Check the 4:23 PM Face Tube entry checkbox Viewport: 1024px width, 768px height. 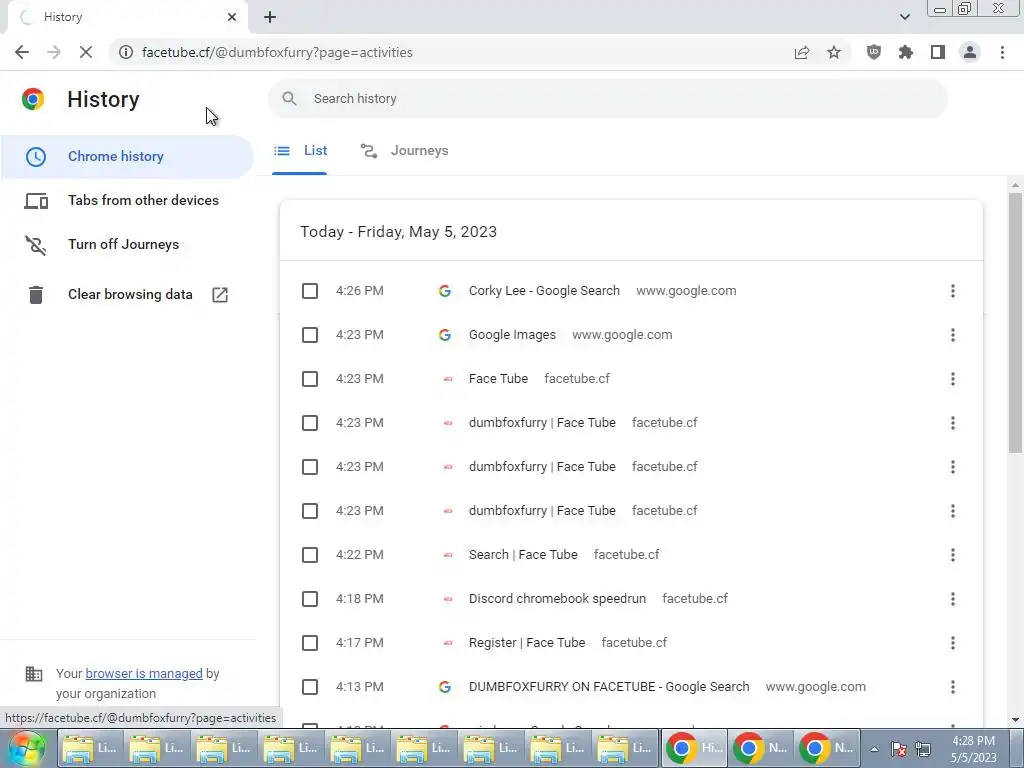[310, 379]
